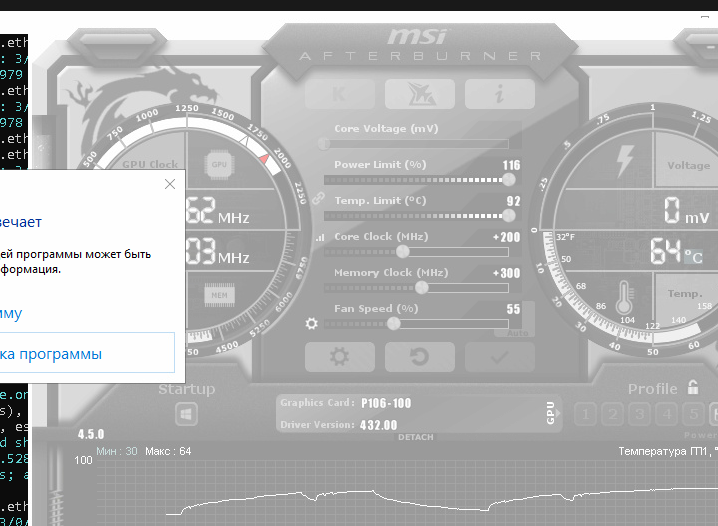The height and width of the screenshot is (526, 718).
Task: Click the Температура ГП1 graph title
Action: [x=668, y=451]
